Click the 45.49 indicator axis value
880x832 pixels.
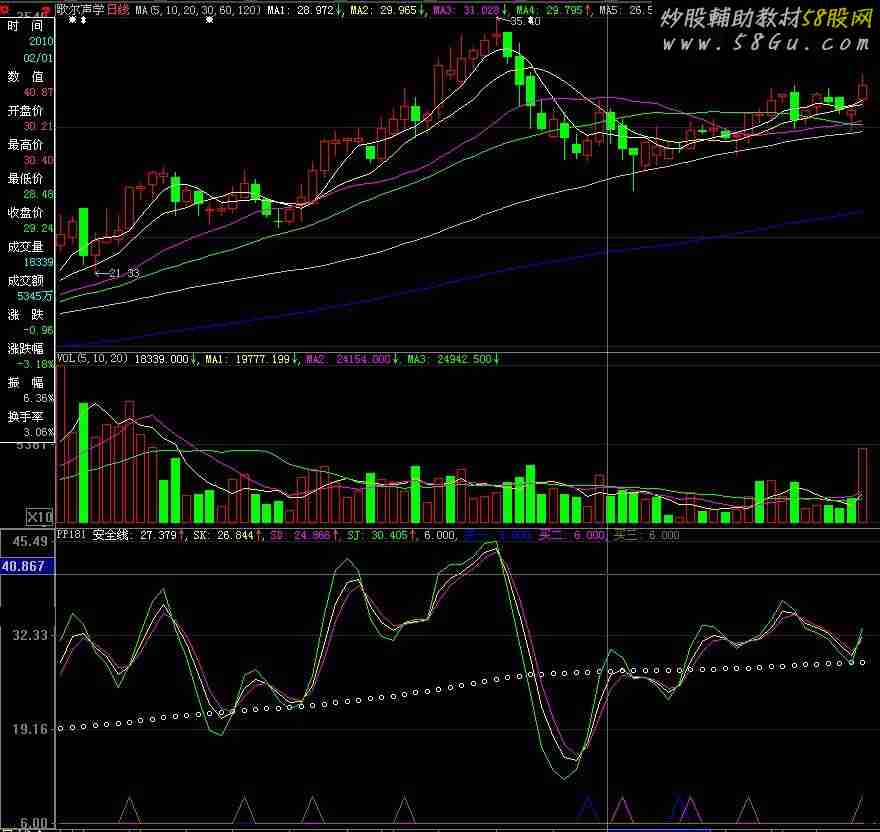click(30, 541)
